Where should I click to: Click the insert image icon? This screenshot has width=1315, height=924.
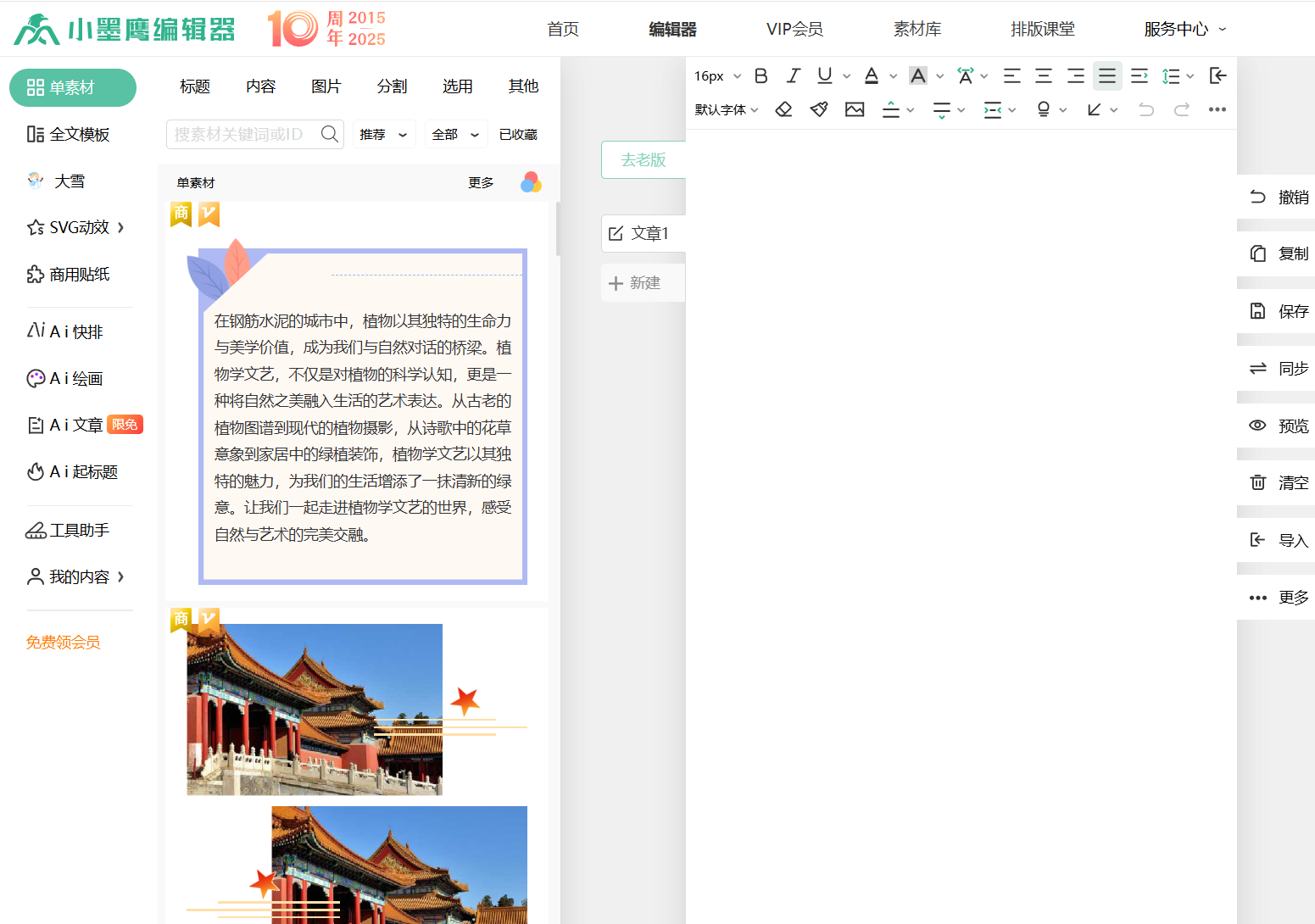click(855, 109)
